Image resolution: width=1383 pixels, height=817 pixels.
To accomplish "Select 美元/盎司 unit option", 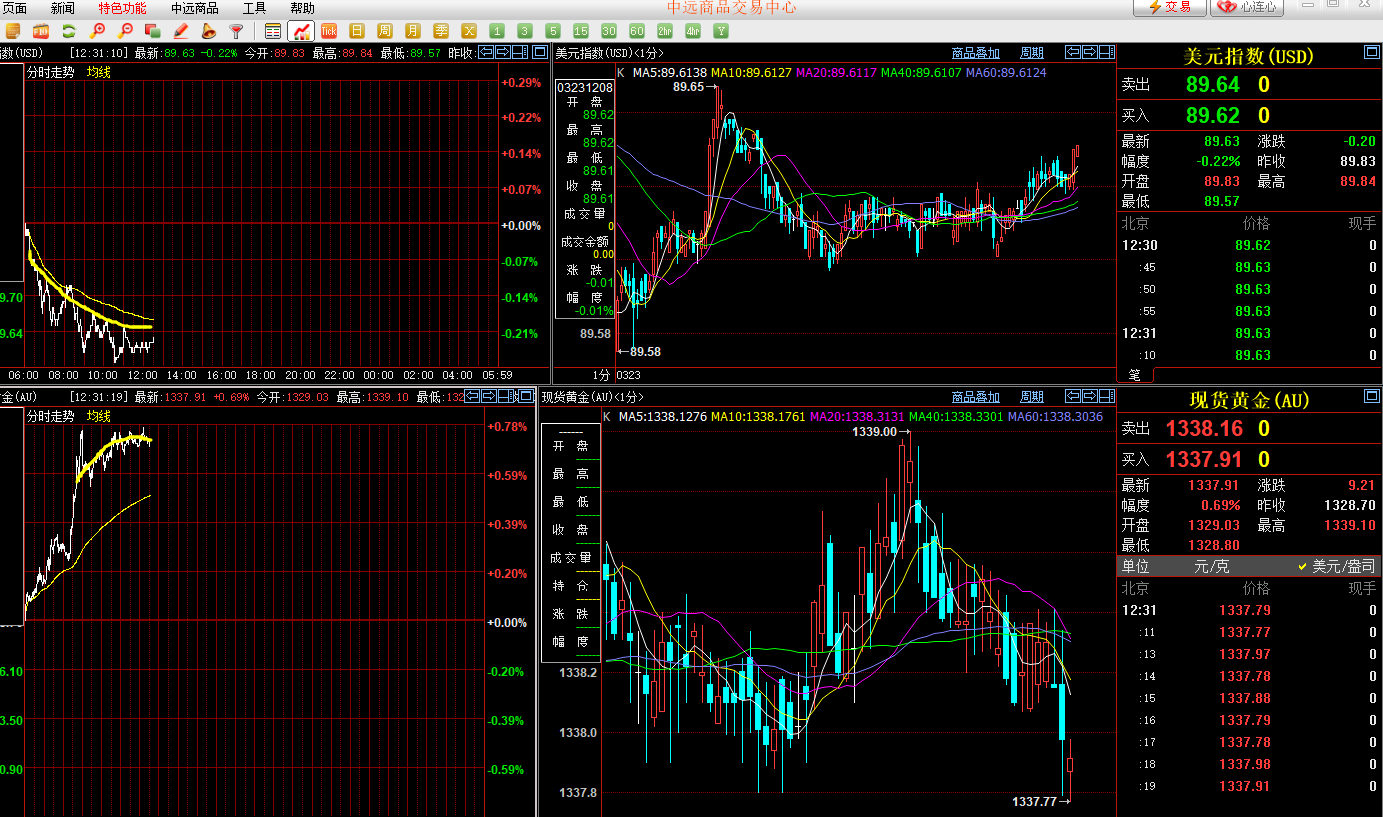I will (1344, 566).
